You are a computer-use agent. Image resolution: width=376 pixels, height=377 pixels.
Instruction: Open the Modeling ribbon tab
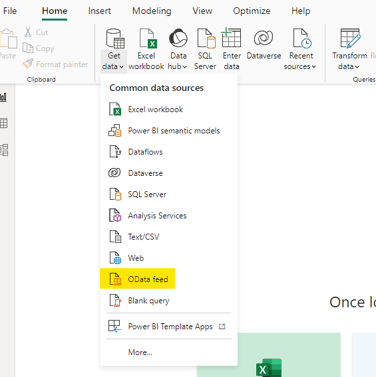point(152,11)
